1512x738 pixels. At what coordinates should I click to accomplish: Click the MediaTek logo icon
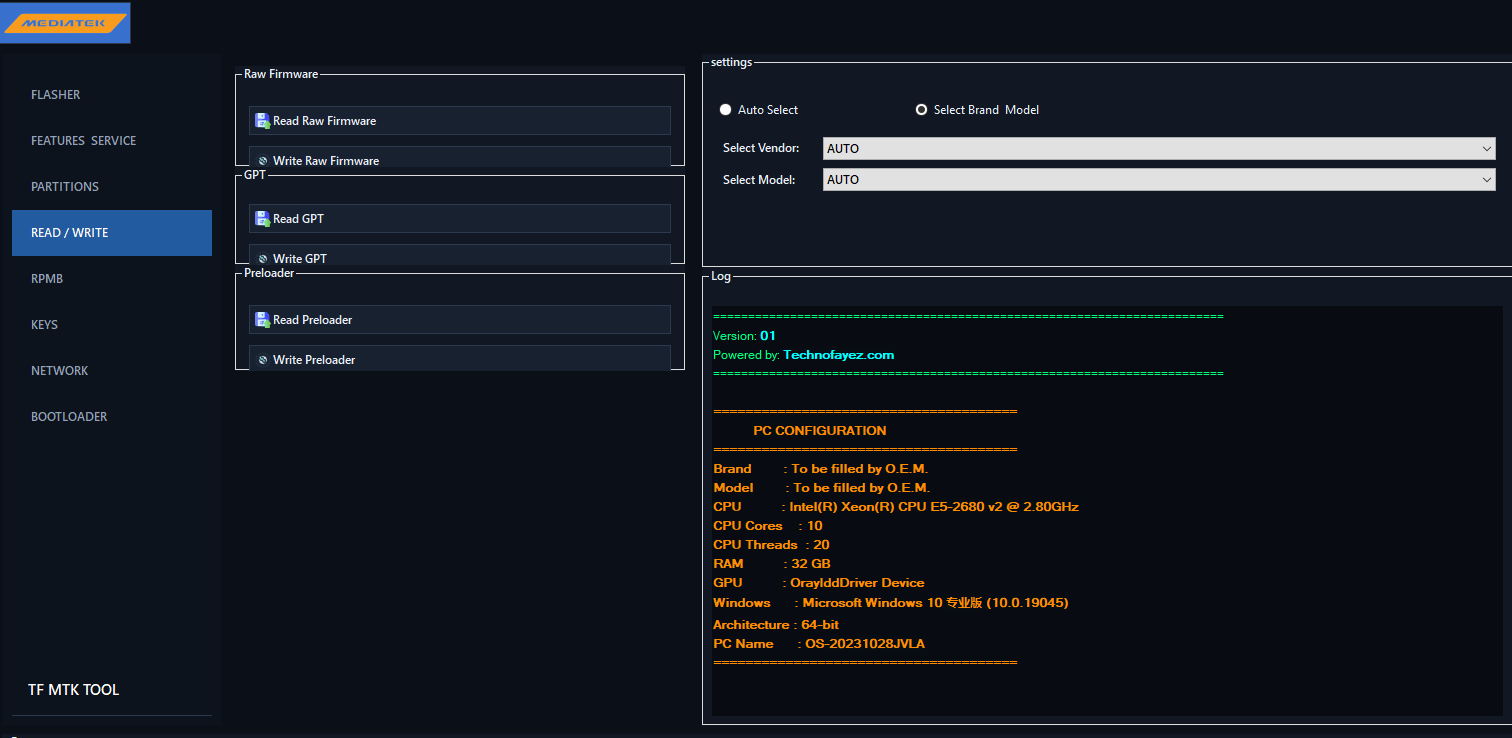click(65, 22)
